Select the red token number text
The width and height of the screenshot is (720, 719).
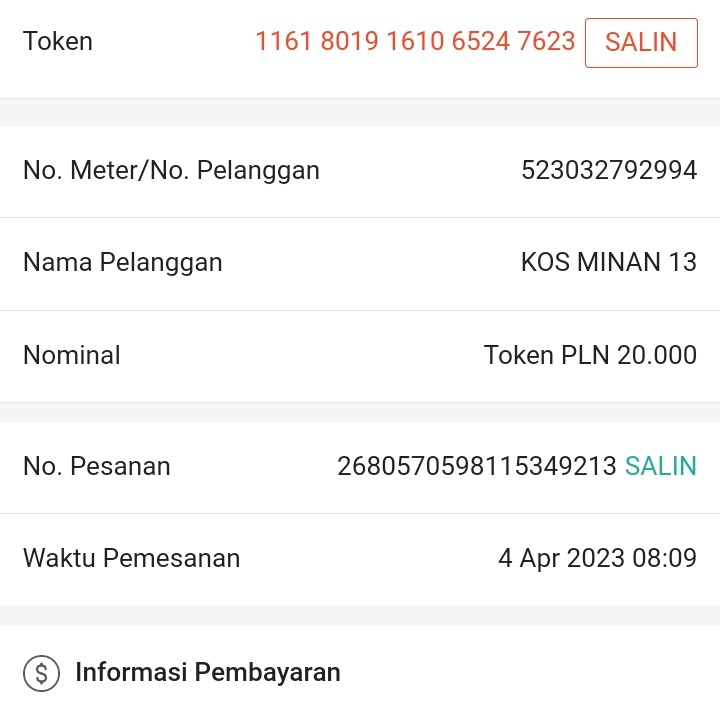(x=415, y=41)
